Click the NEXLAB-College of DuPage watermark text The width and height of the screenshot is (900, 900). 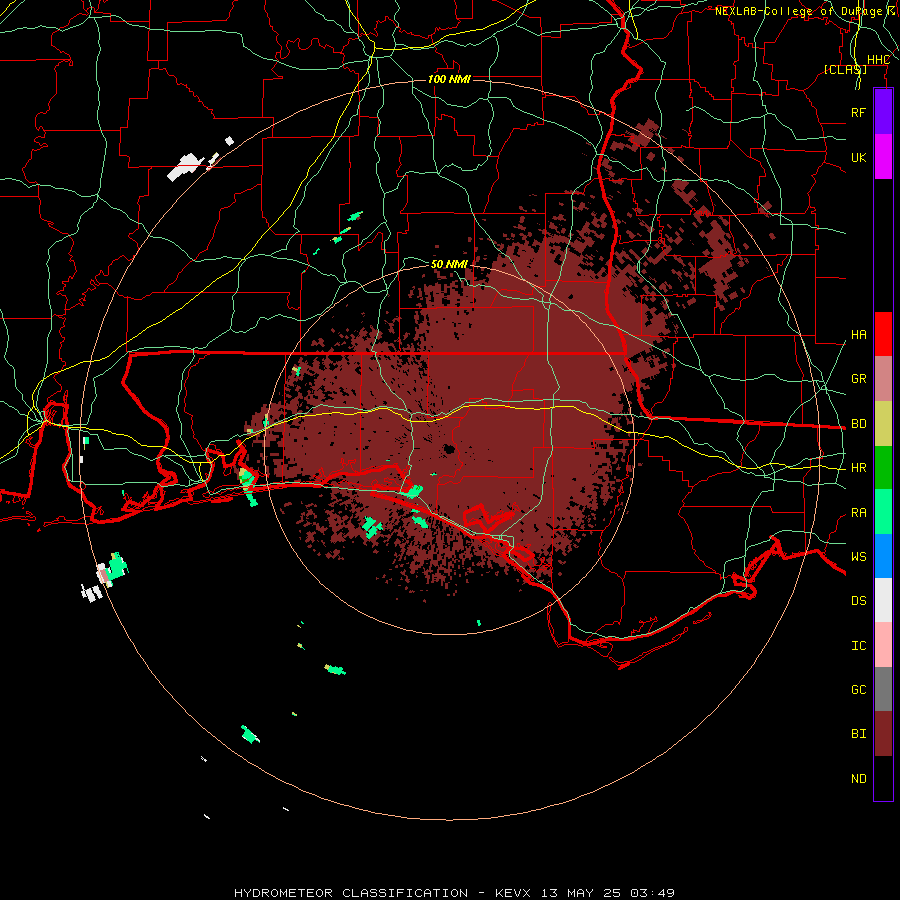pos(798,11)
